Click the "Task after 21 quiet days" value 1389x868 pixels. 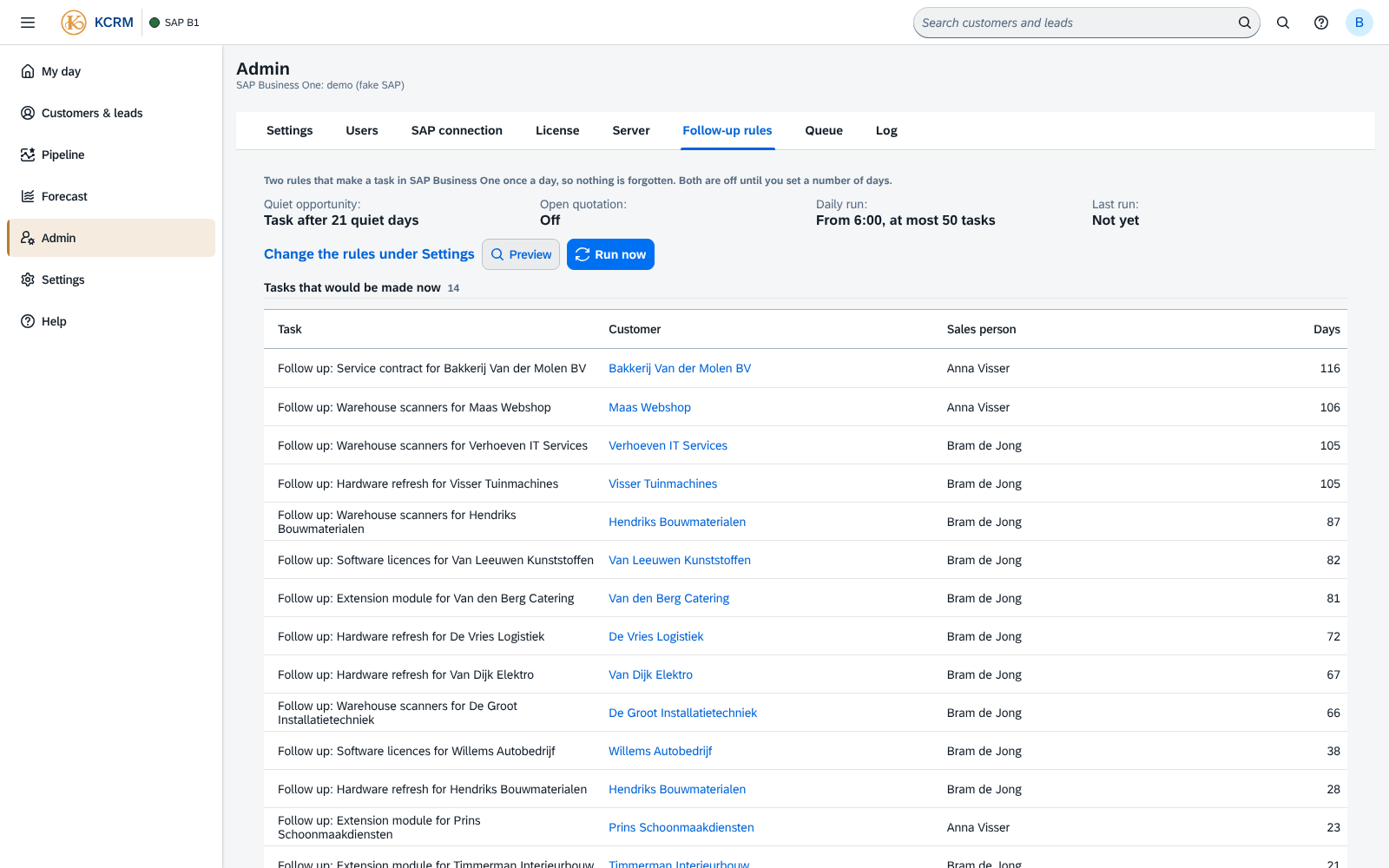click(341, 220)
